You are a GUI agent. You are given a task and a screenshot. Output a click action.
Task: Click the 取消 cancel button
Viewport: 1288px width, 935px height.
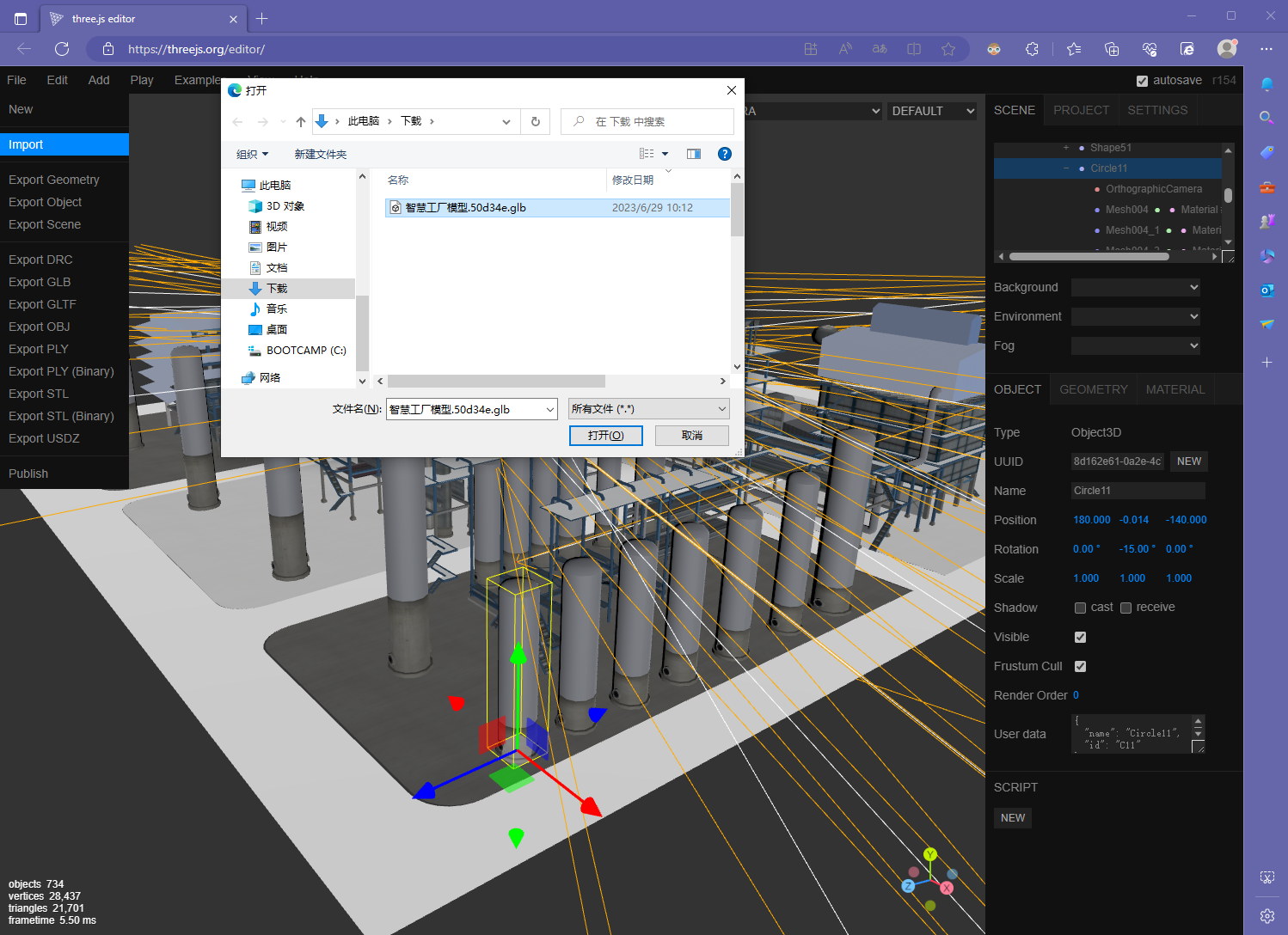(691, 436)
